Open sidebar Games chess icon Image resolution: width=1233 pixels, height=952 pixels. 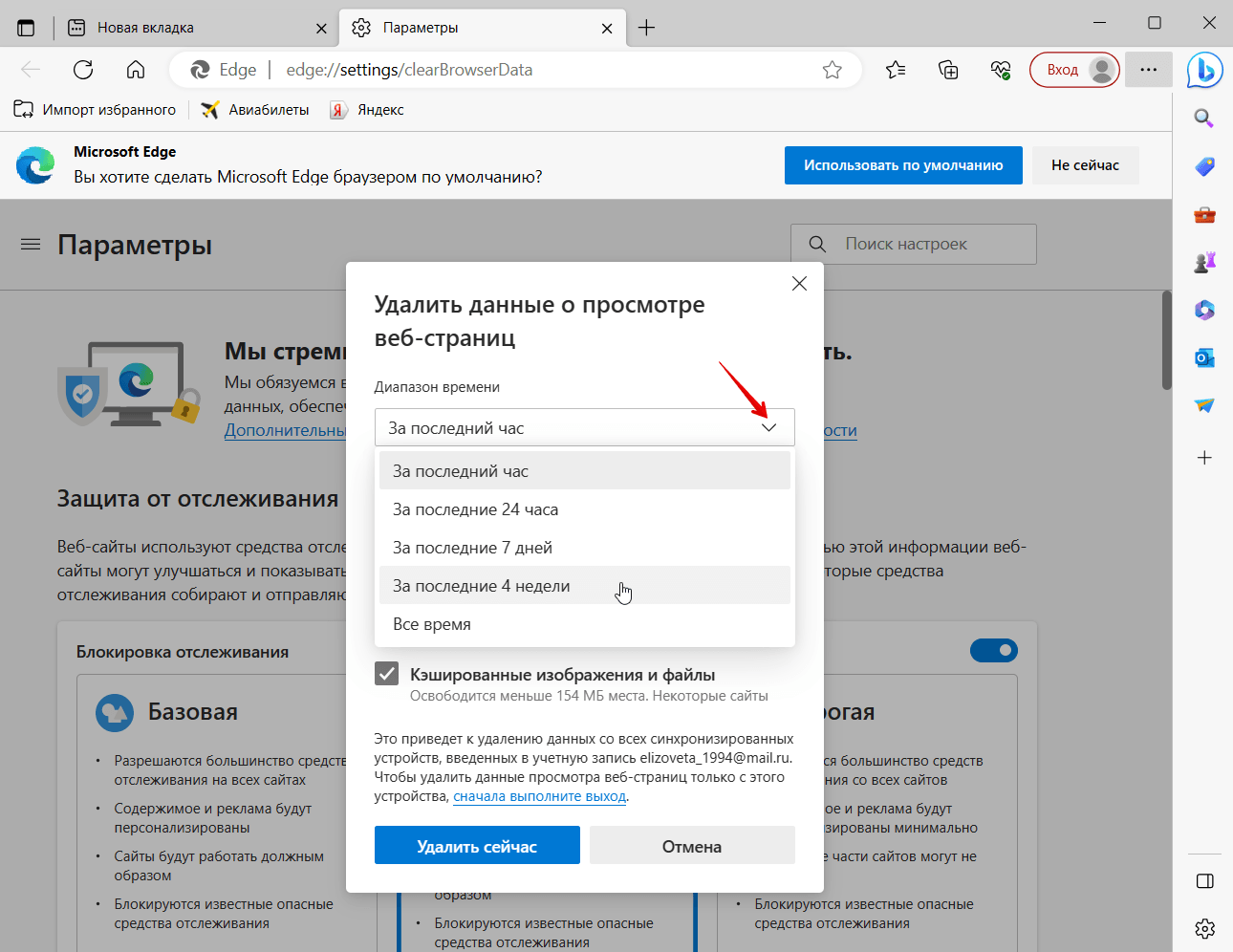(x=1204, y=262)
